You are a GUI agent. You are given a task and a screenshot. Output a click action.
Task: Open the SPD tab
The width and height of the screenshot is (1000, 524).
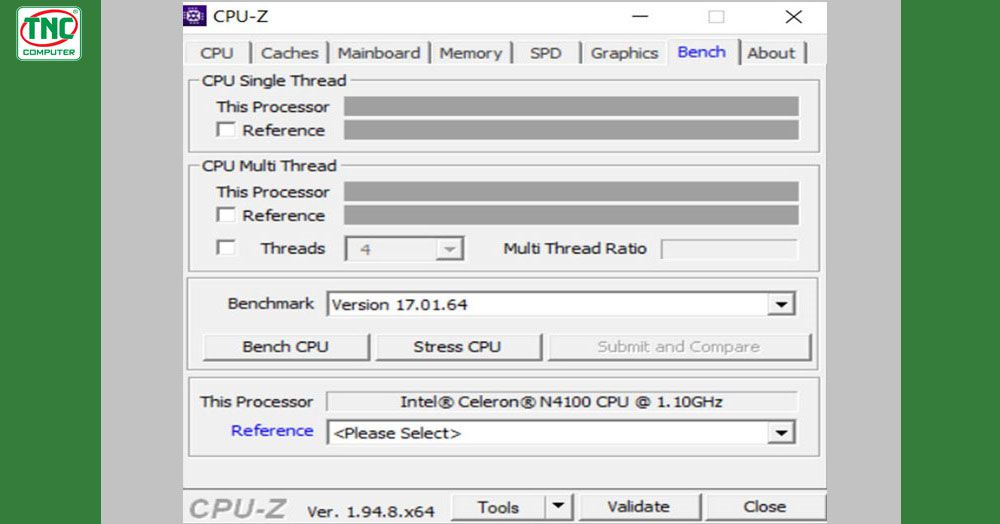click(x=545, y=53)
